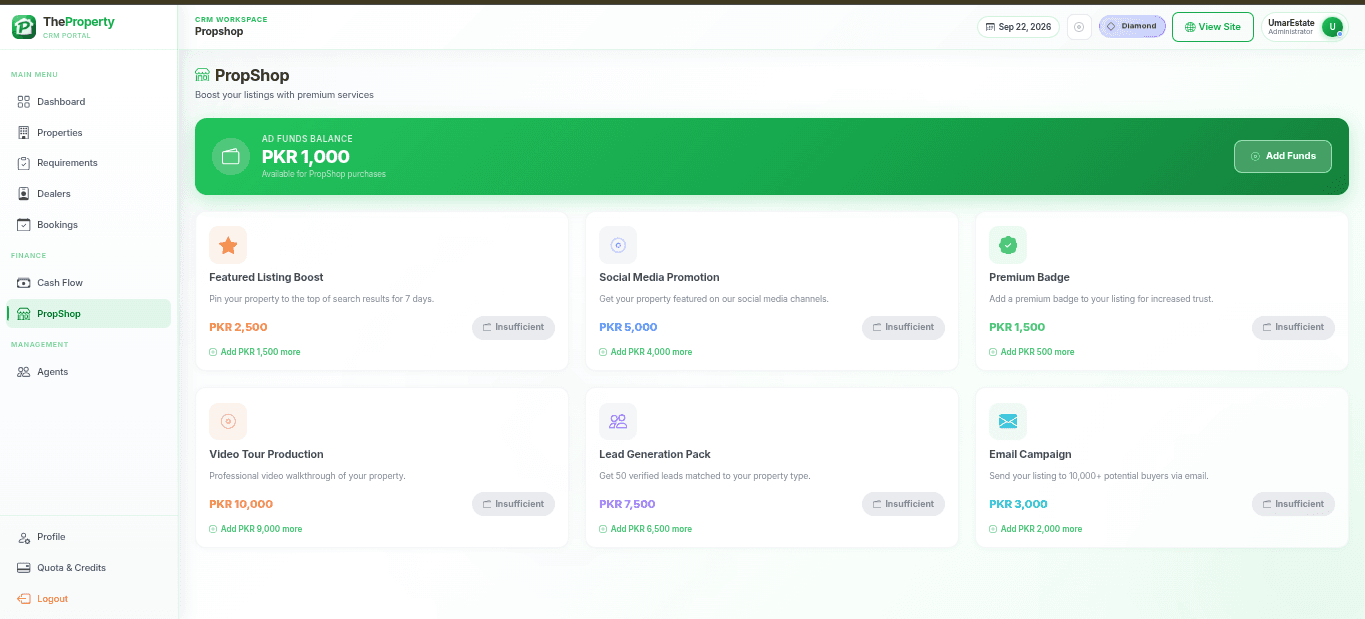Click the TheProperty logo icon
The width and height of the screenshot is (1365, 619).
(x=24, y=27)
